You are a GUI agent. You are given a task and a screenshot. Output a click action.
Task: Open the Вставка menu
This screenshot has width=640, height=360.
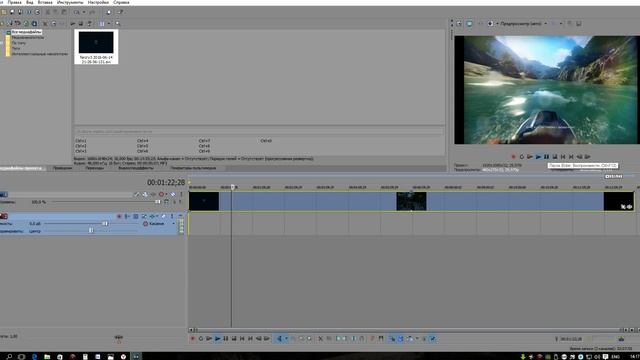pos(45,2)
